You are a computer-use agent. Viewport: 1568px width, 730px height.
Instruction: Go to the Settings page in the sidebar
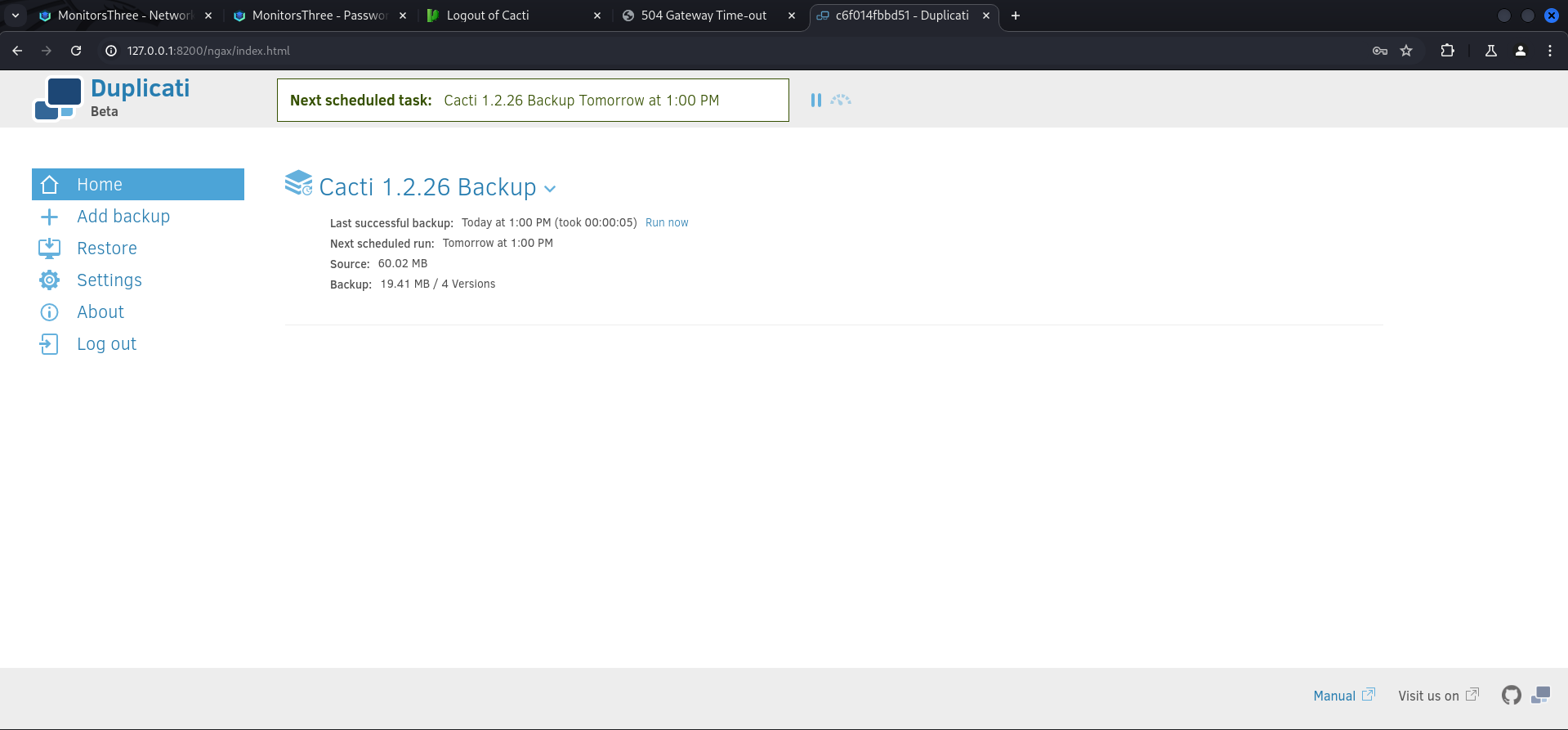(109, 280)
